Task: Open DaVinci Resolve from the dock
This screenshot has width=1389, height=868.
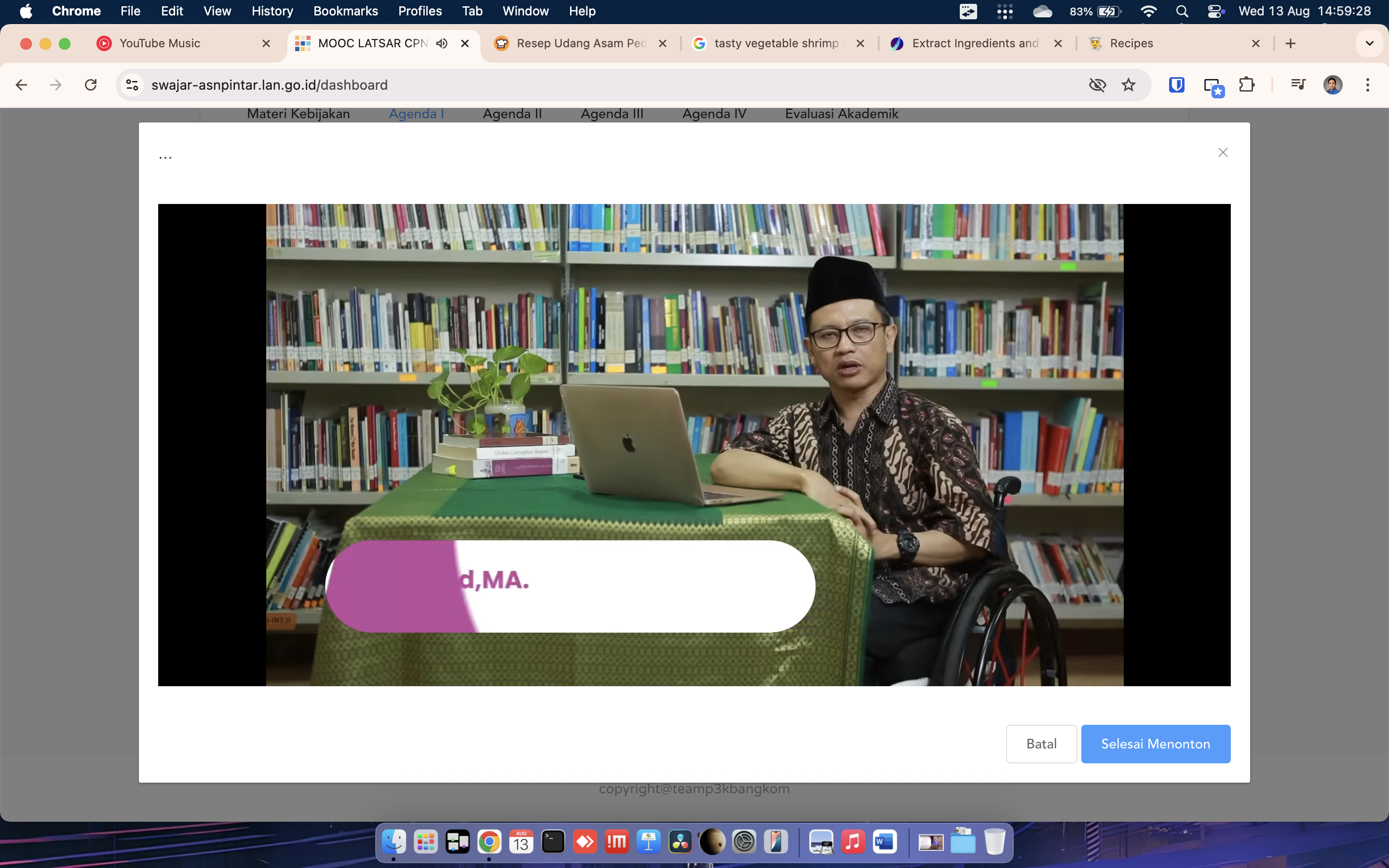Action: (680, 842)
